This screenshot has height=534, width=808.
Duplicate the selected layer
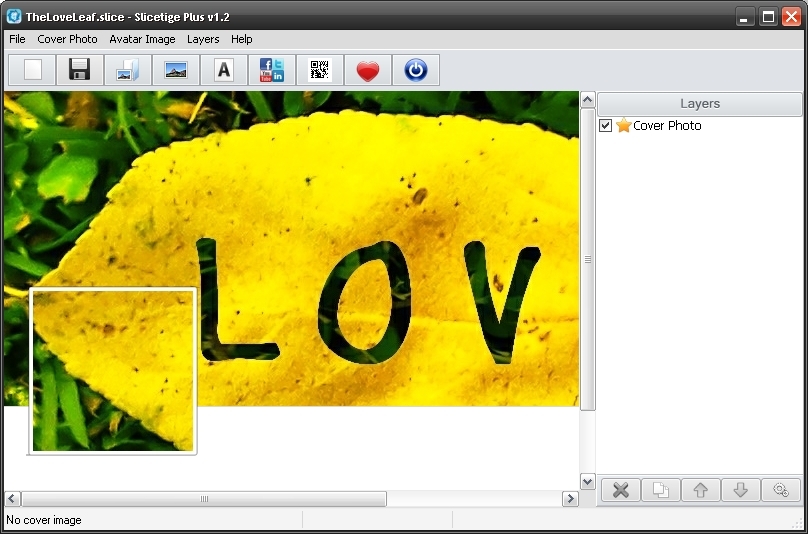(660, 490)
